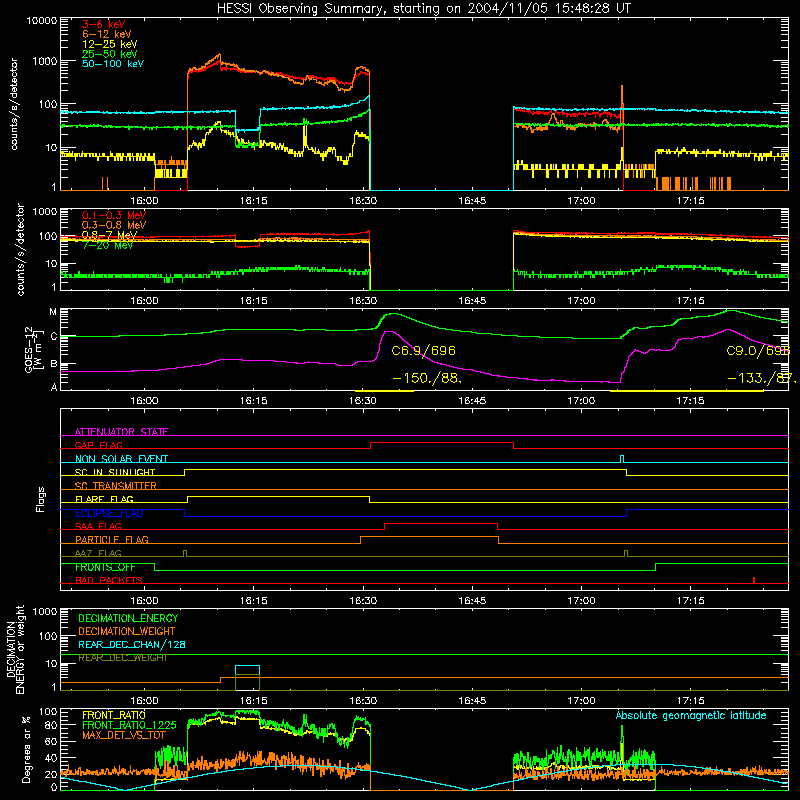
Task: Click the 7-20 MeV legend label
Action: coord(107,245)
